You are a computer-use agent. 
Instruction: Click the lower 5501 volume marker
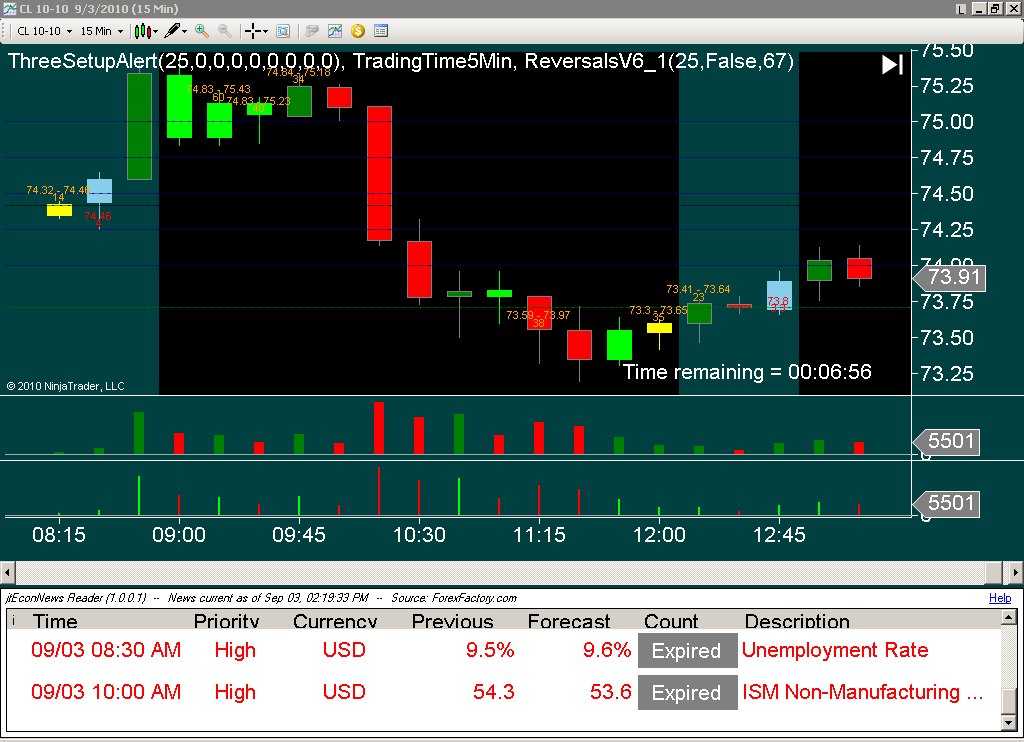pos(947,503)
